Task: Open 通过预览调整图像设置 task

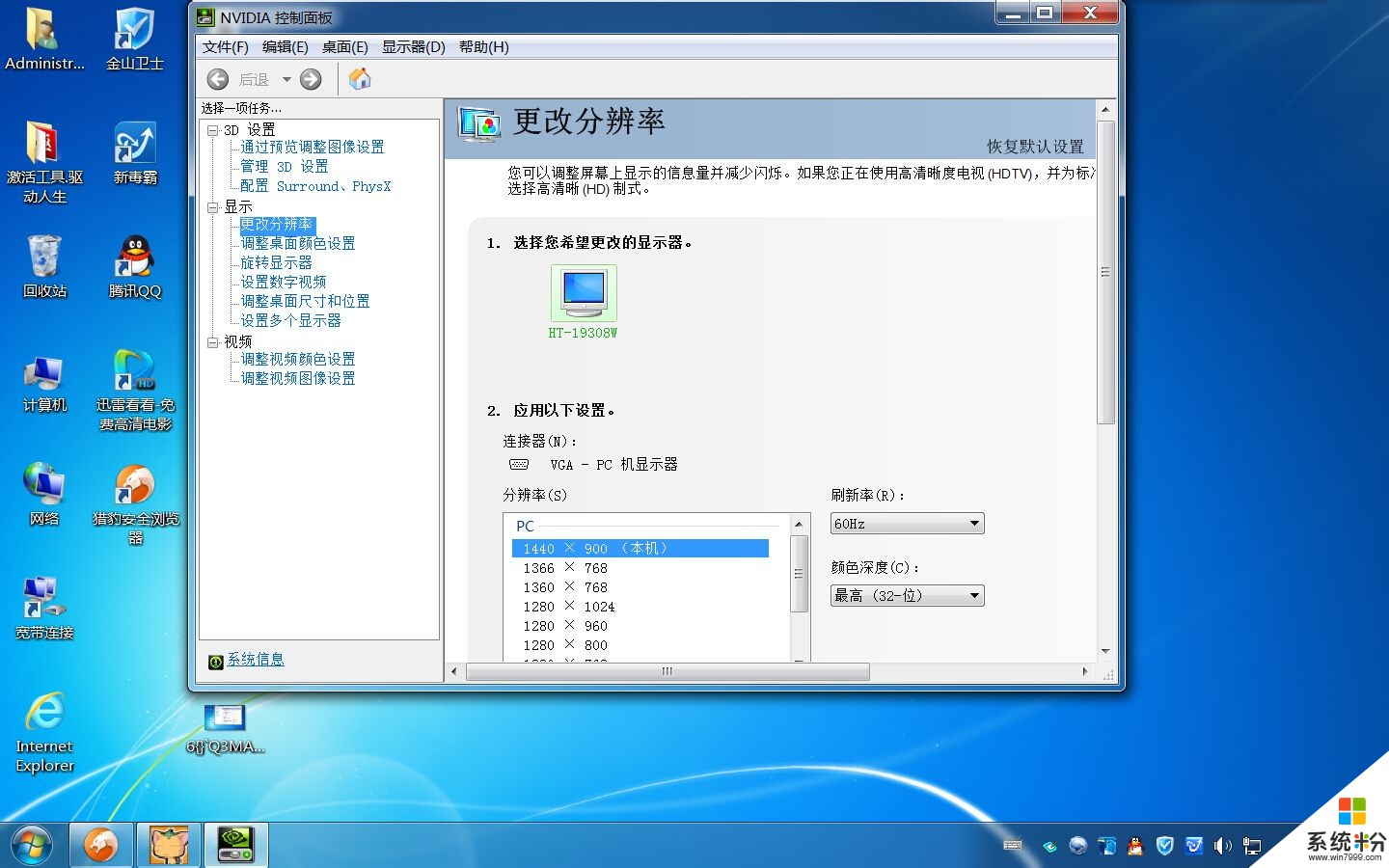Action: tap(313, 147)
